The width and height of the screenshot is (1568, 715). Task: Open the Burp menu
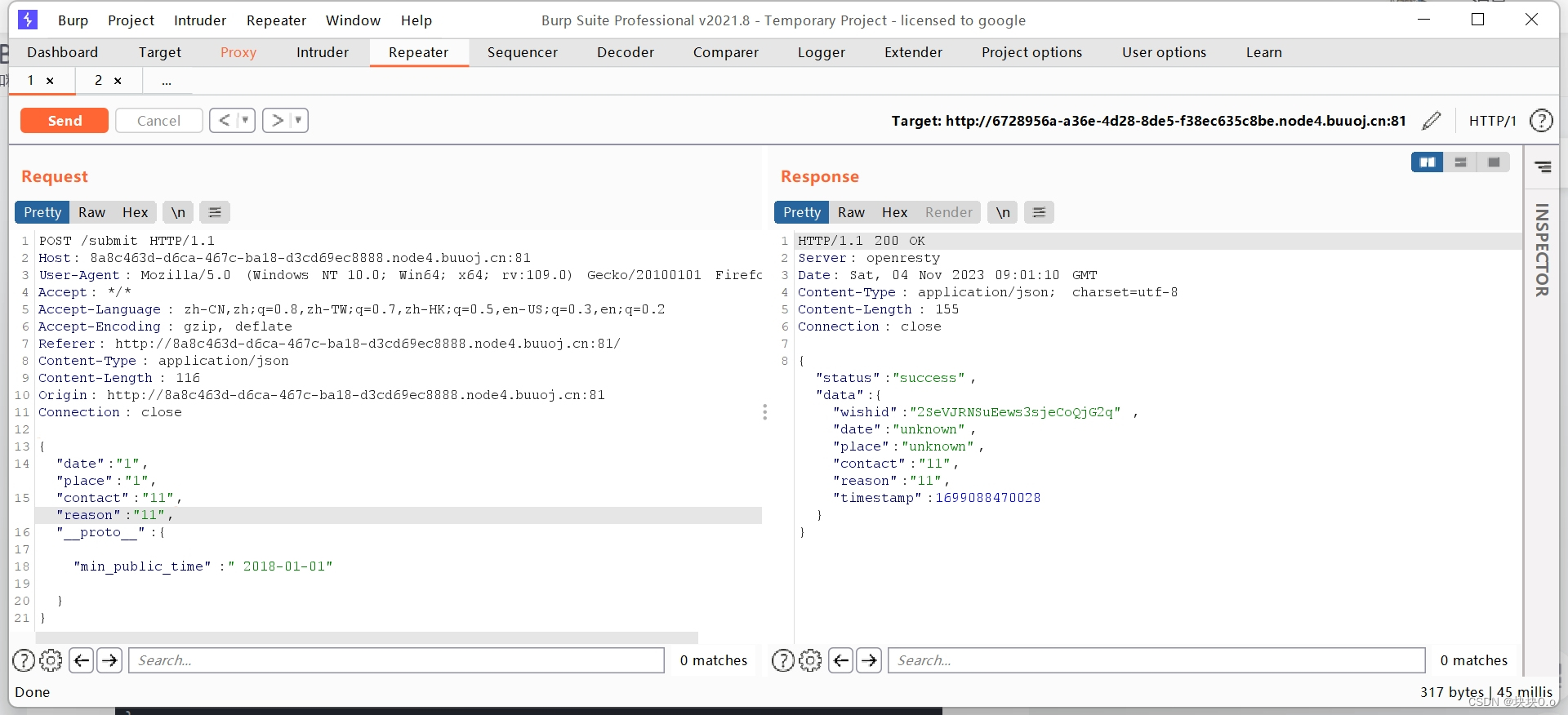pos(73,20)
